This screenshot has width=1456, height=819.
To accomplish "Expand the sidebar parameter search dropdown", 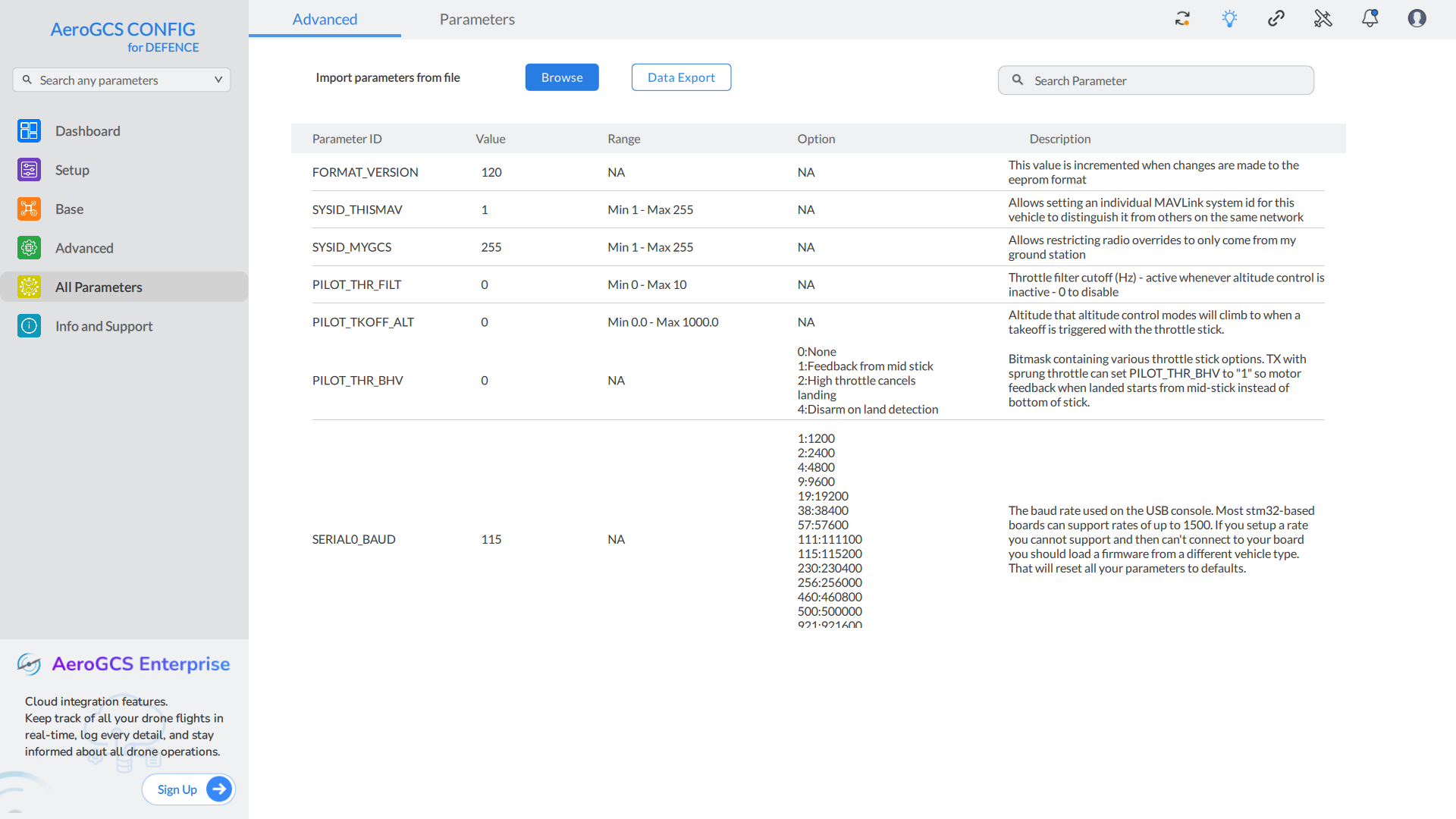I will coord(218,80).
